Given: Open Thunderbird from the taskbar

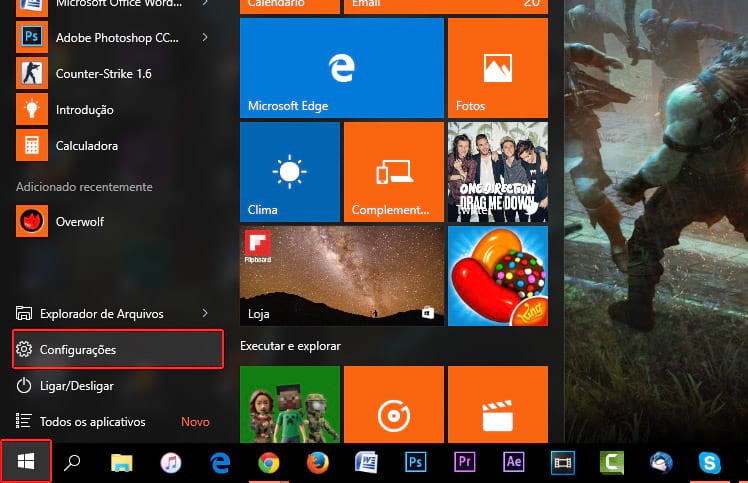Looking at the screenshot, I should coord(661,462).
